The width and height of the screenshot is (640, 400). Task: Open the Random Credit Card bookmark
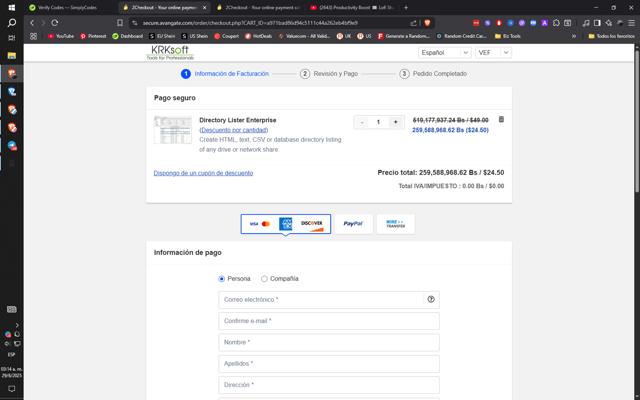tap(462, 36)
